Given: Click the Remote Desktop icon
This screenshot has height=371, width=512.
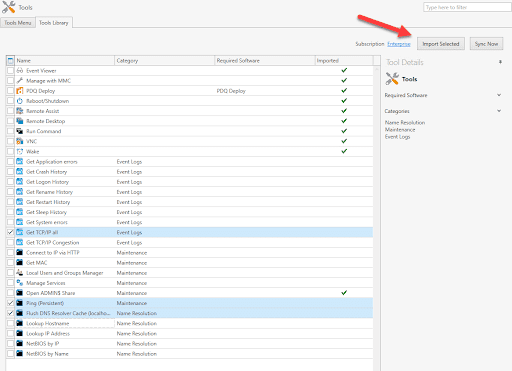Looking at the screenshot, I should pos(20,121).
